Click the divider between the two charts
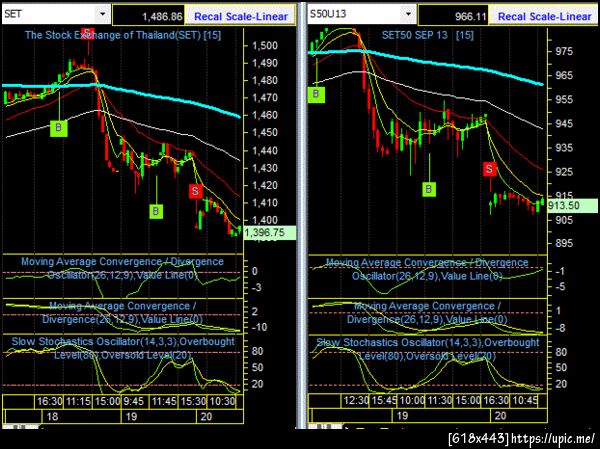 click(x=302, y=214)
